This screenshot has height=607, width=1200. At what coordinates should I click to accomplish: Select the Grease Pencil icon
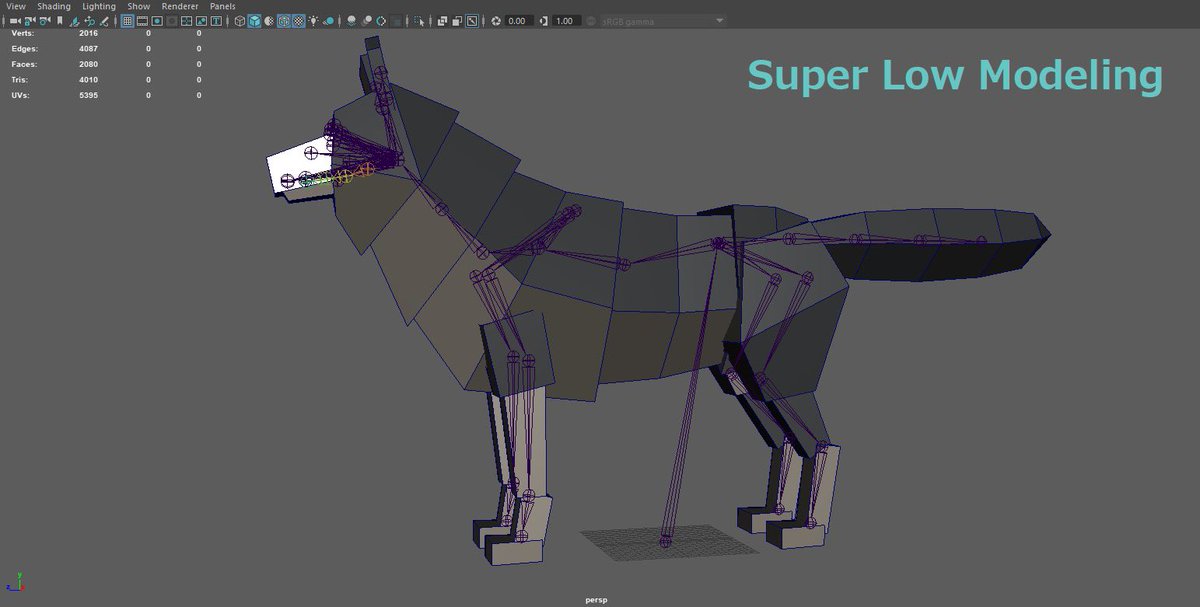coord(104,21)
